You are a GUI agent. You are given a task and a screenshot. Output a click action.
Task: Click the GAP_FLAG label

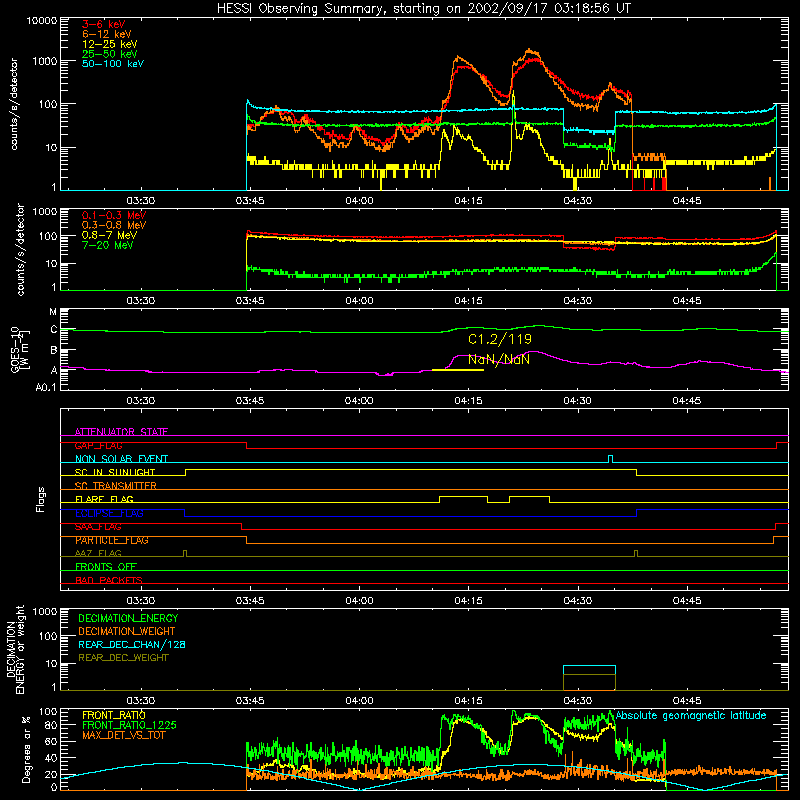[x=98, y=445]
